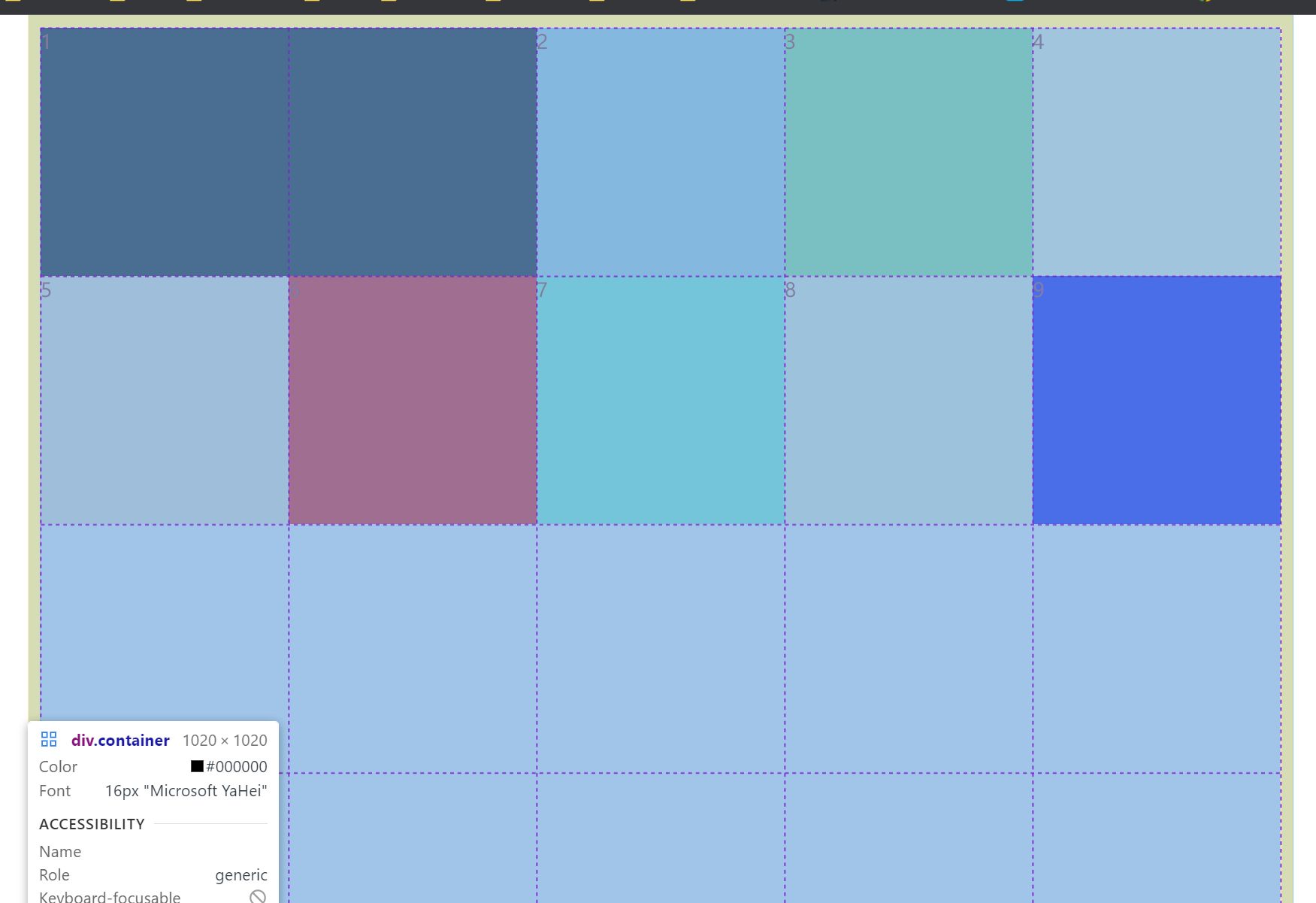Click the empty grid cell below cell 7
This screenshot has width=1316, height=903.
pos(661,649)
